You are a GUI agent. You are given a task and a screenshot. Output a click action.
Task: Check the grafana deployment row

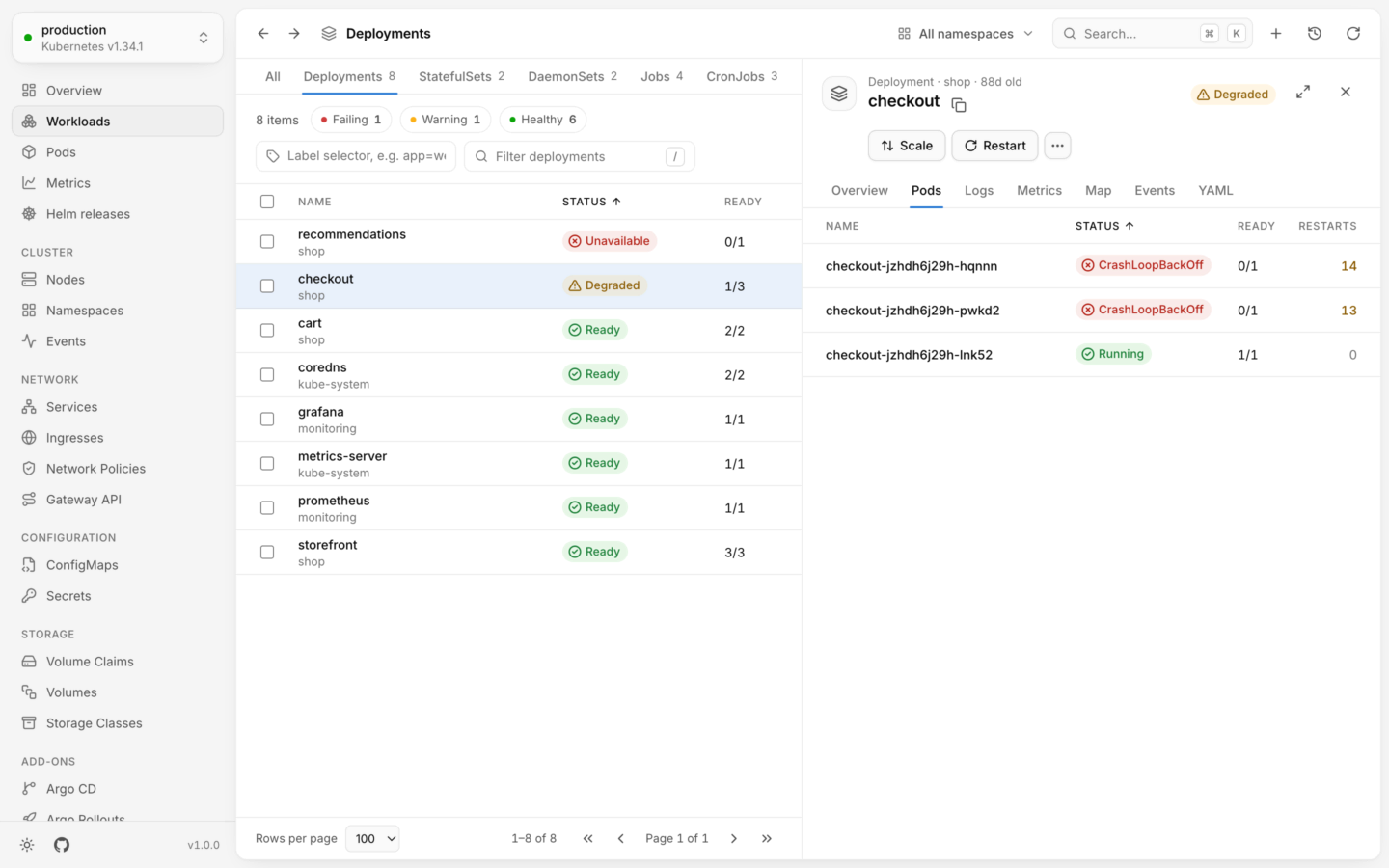pyautogui.click(x=267, y=420)
